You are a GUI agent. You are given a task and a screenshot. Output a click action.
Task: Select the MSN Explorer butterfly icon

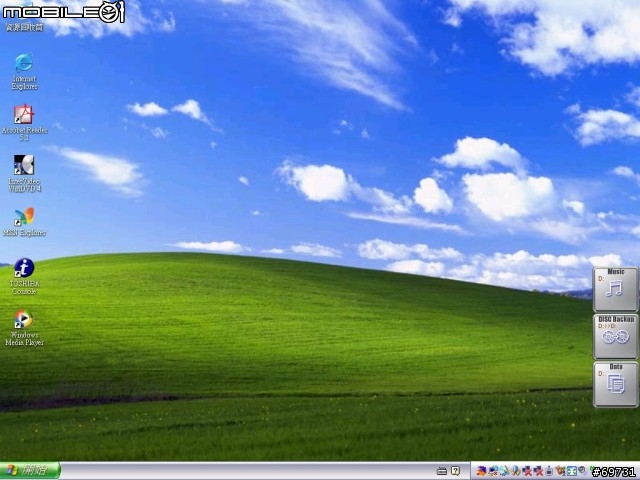pos(24,217)
